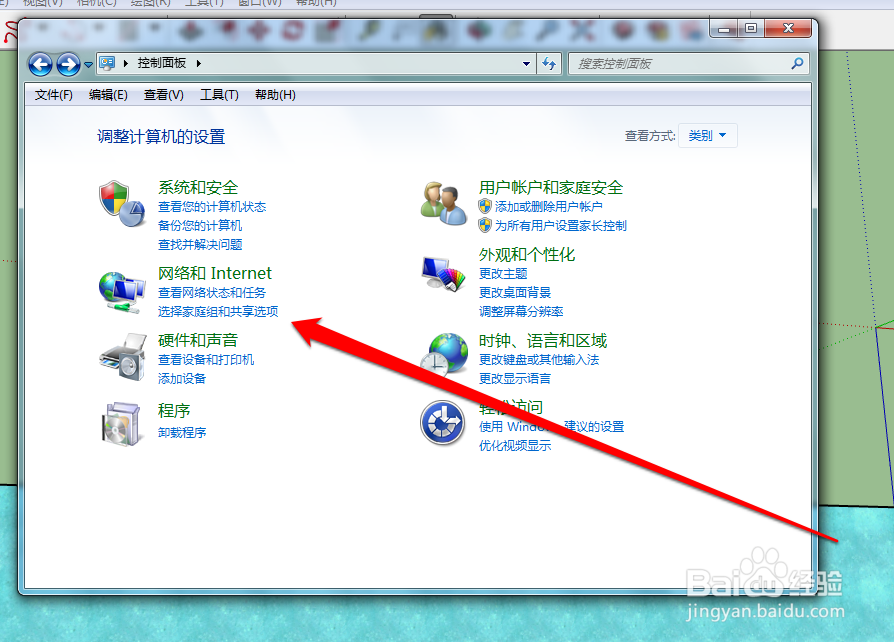Click 添加设备 link
Image resolution: width=894 pixels, height=642 pixels.
(x=182, y=379)
